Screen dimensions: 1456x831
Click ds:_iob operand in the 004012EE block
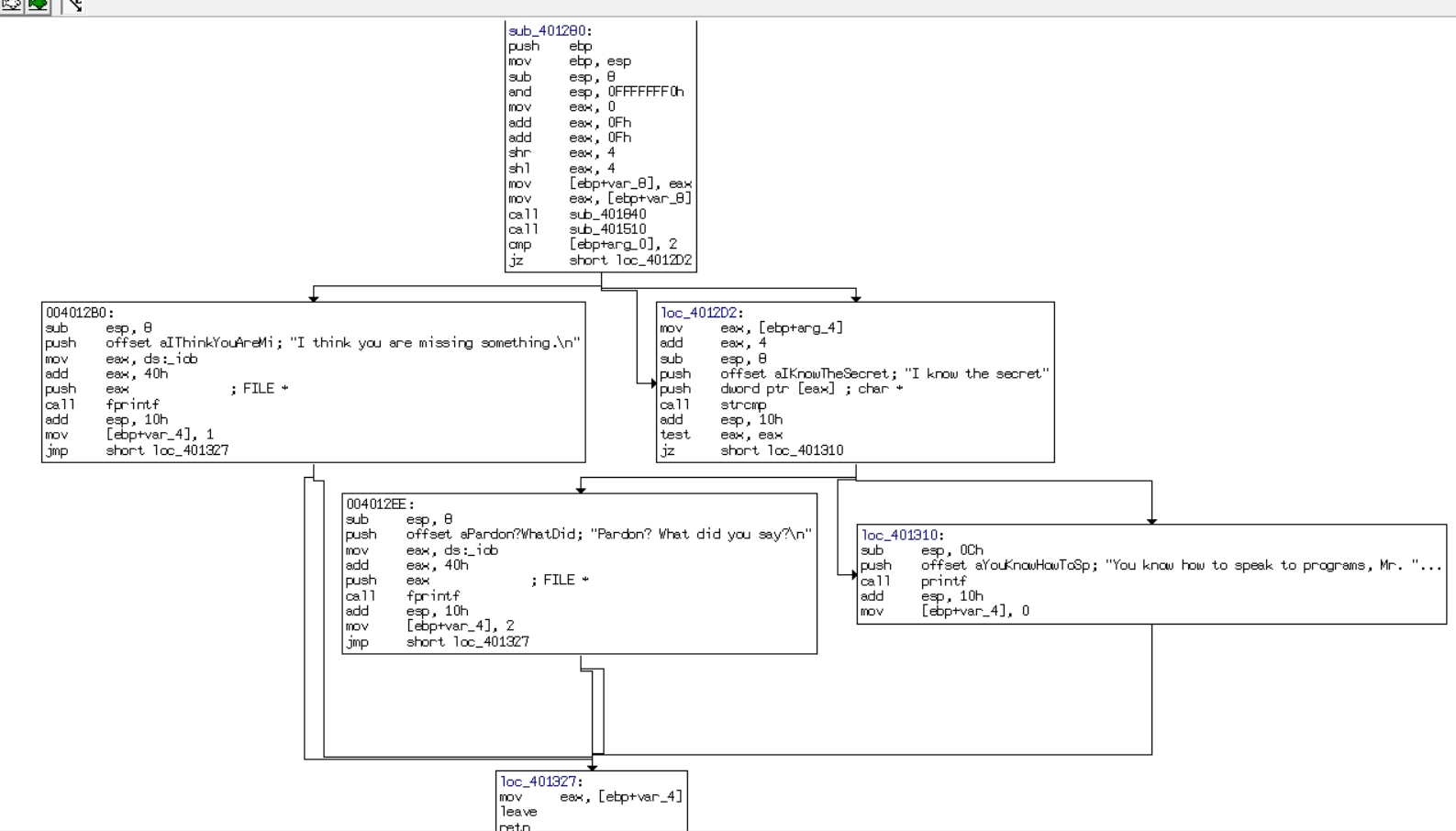pos(472,550)
